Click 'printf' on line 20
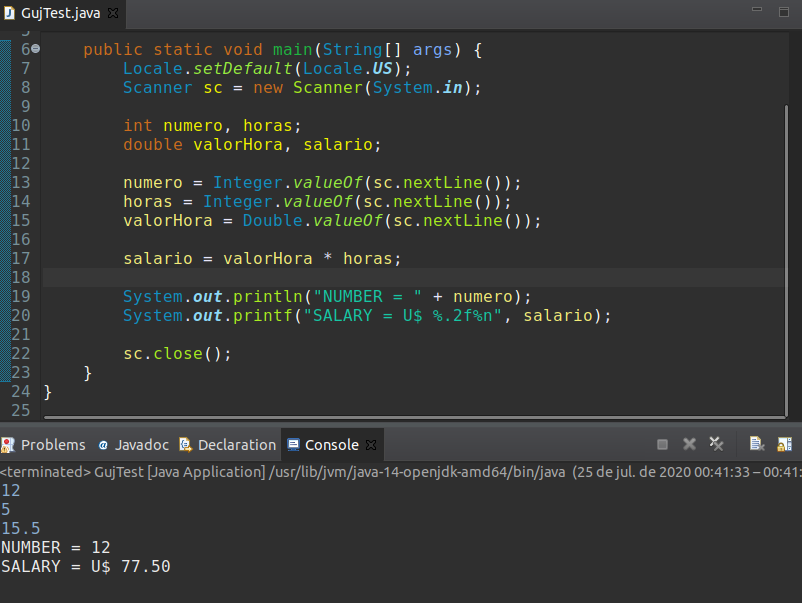This screenshot has width=802, height=603. (263, 316)
